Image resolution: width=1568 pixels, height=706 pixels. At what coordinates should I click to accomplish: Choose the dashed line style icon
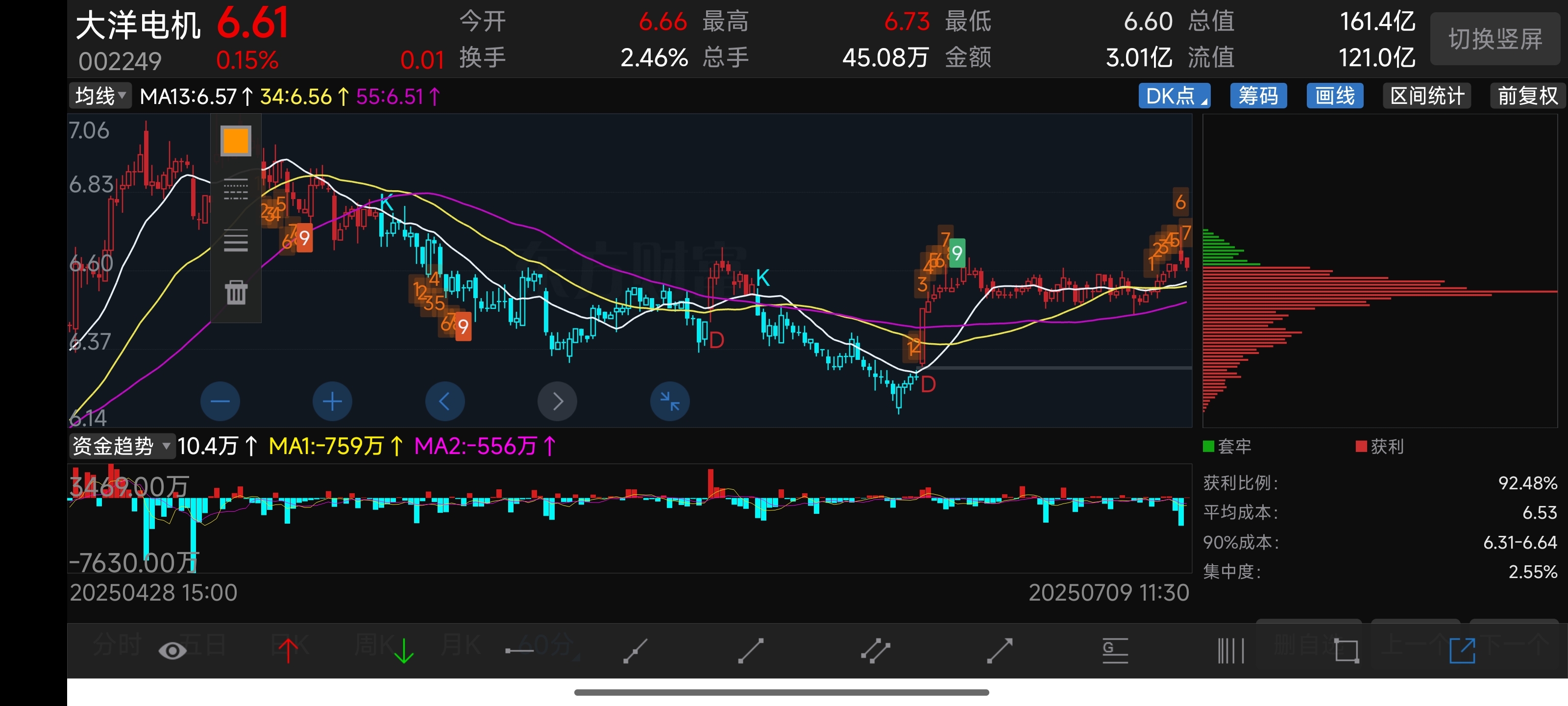236,190
